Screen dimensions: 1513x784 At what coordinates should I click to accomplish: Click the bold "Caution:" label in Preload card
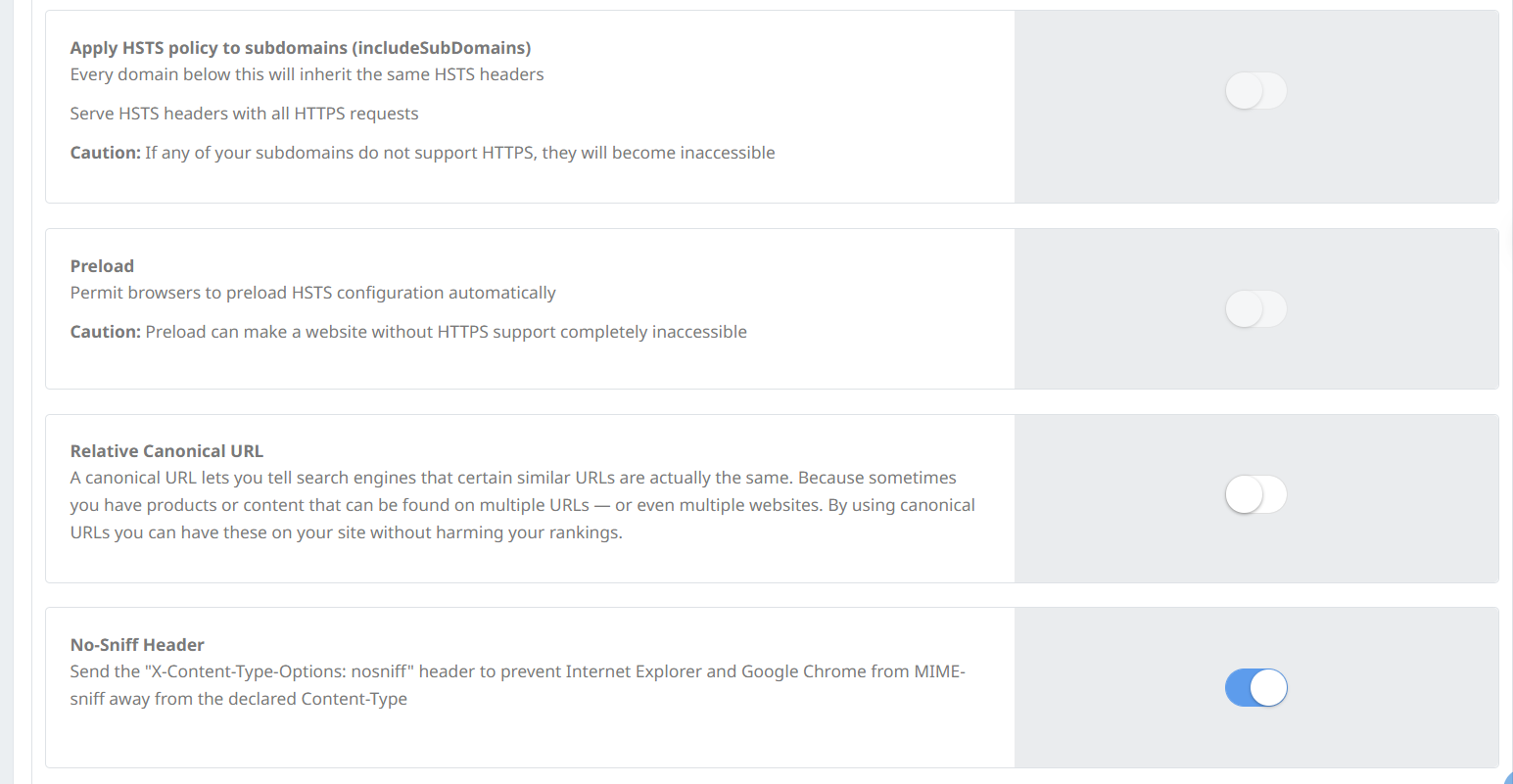[x=106, y=332]
